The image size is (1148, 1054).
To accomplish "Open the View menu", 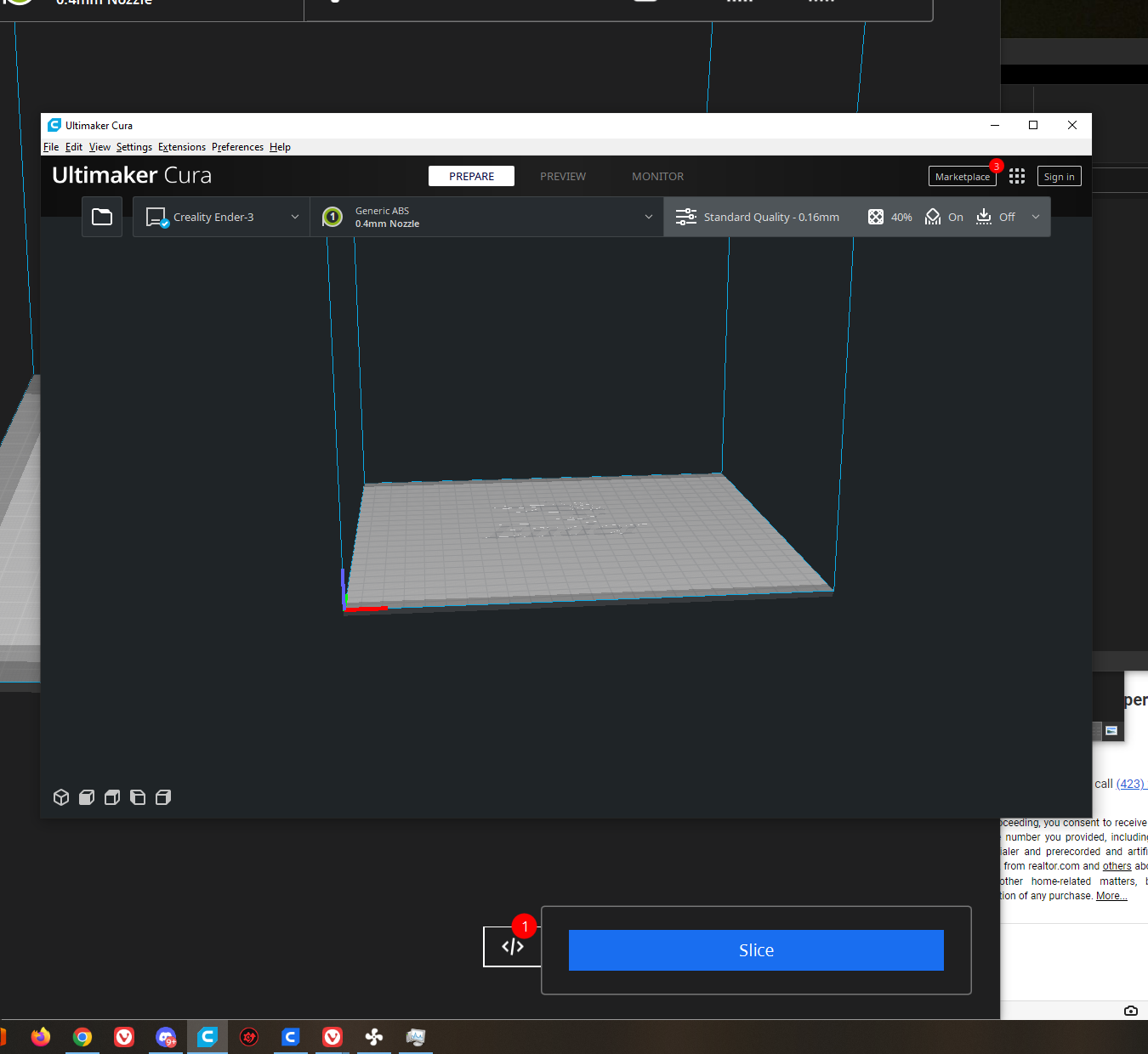I will [99, 147].
